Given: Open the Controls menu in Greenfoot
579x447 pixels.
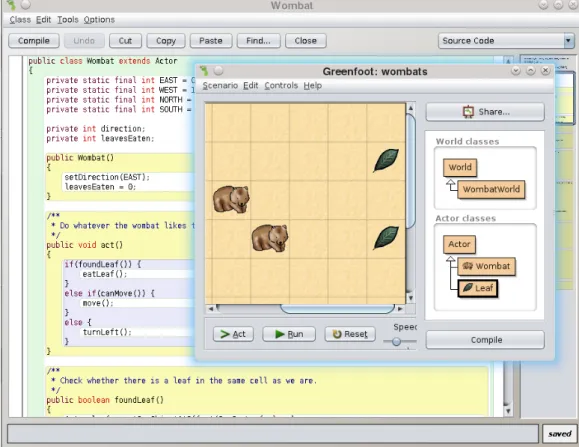Looking at the screenshot, I should [x=281, y=86].
